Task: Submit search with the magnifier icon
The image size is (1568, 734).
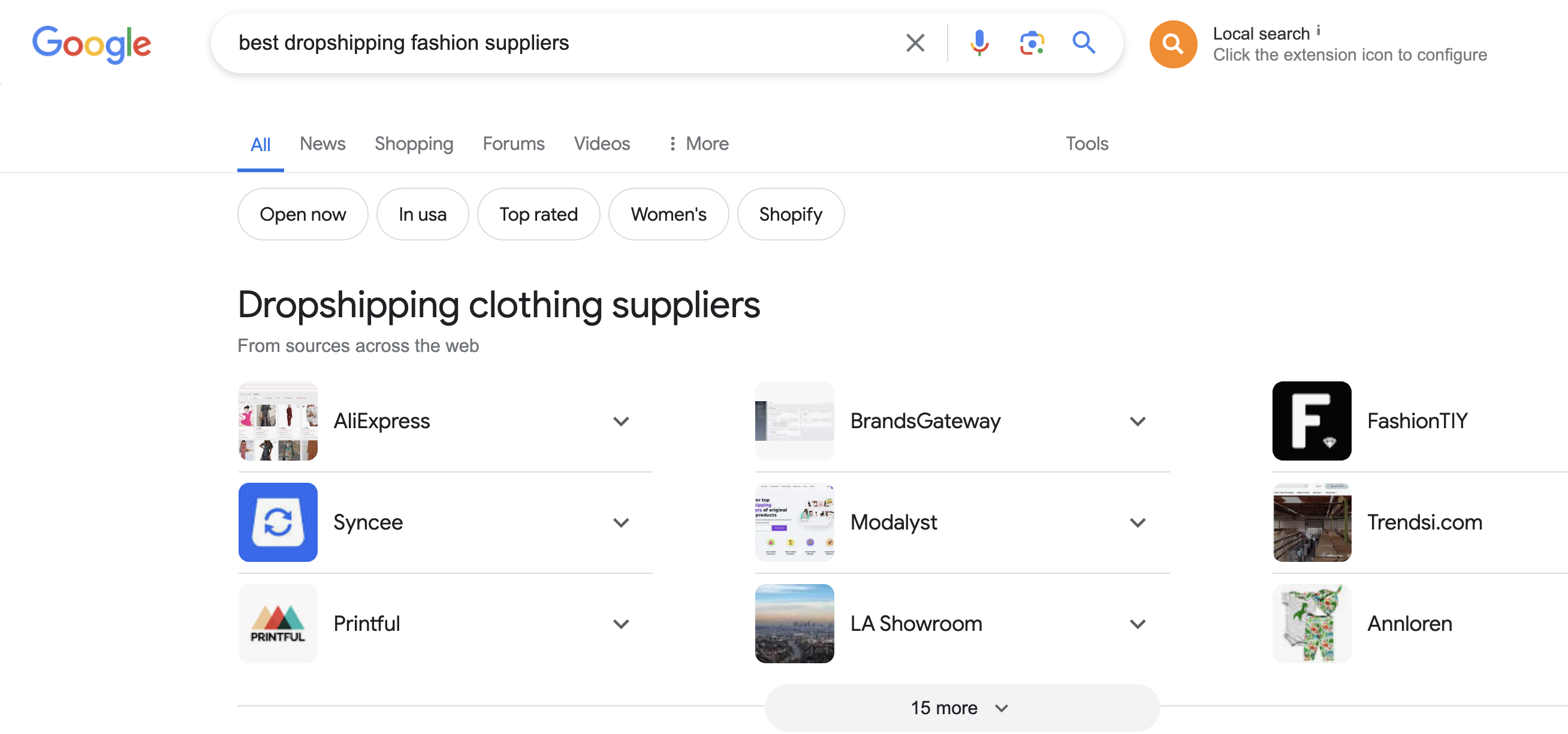Action: 1084,43
